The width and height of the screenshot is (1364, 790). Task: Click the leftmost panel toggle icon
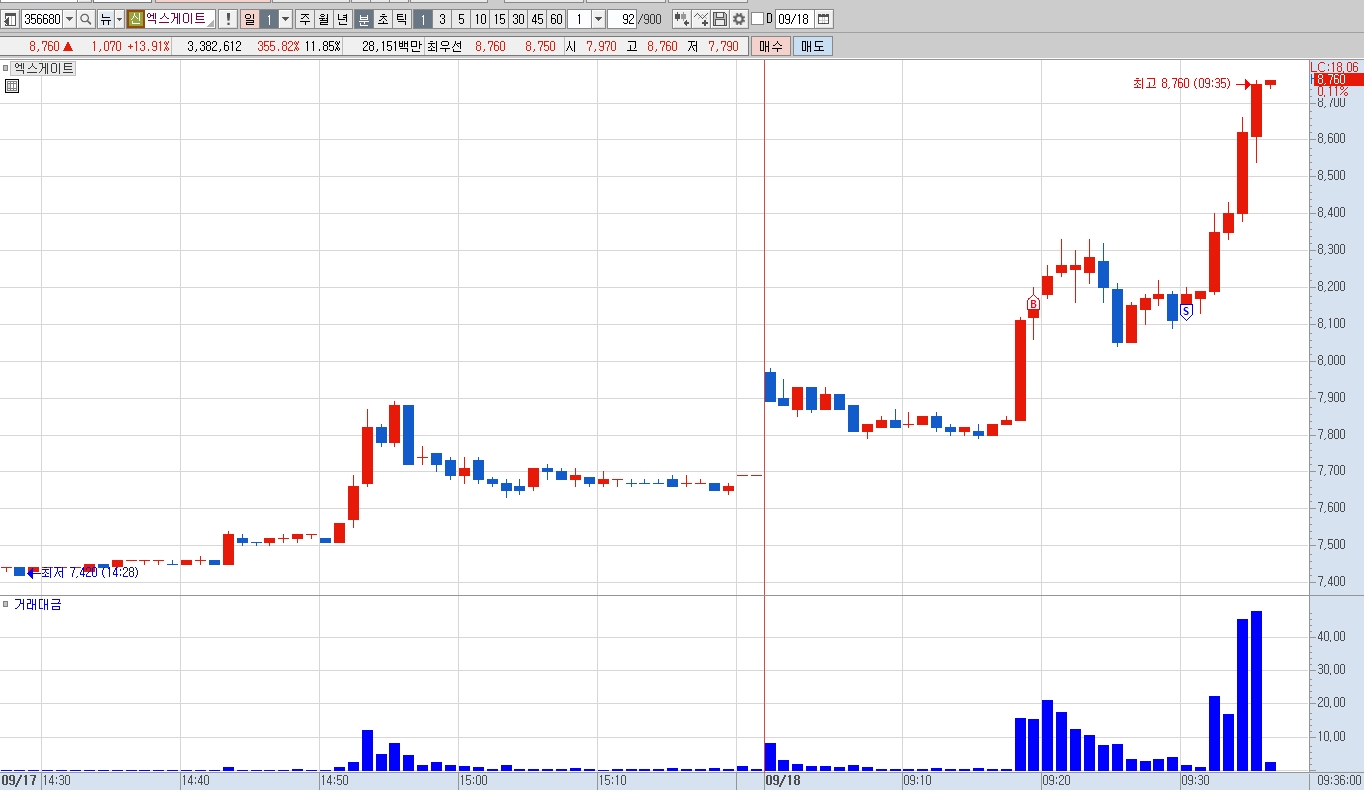coord(9,19)
